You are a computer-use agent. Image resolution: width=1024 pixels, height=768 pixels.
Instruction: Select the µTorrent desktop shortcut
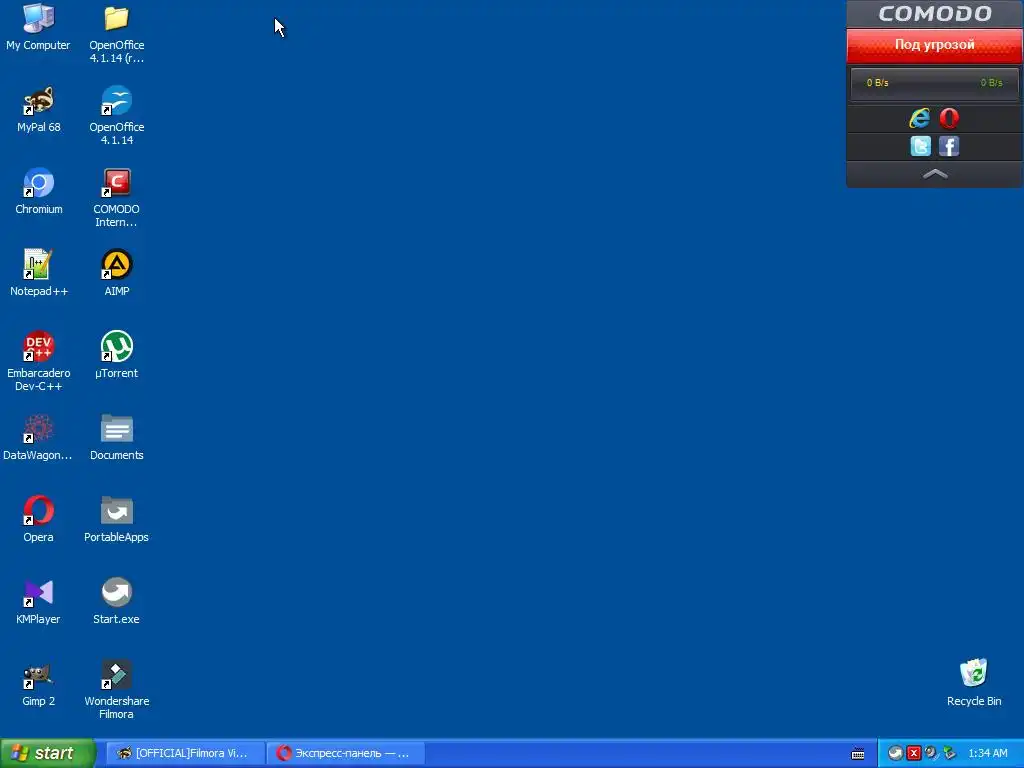click(116, 355)
